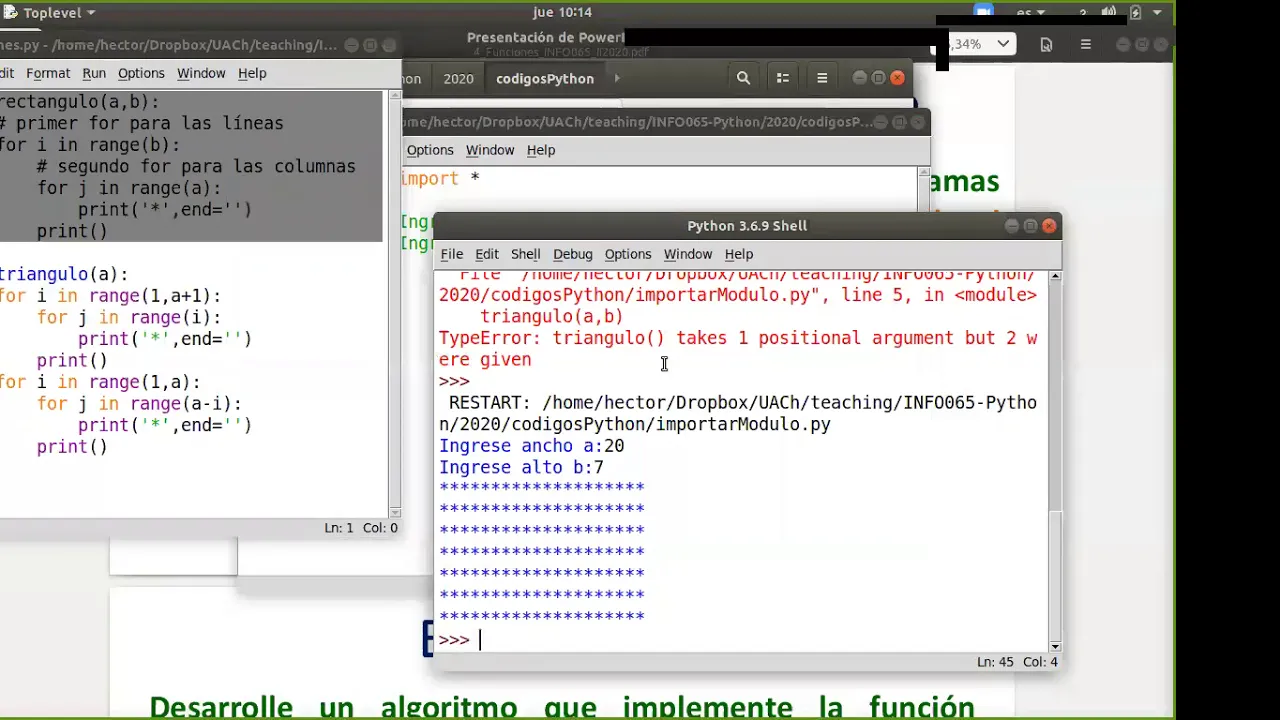The image size is (1280, 720).
Task: Maximize the left editor window
Action: pyautogui.click(x=370, y=45)
